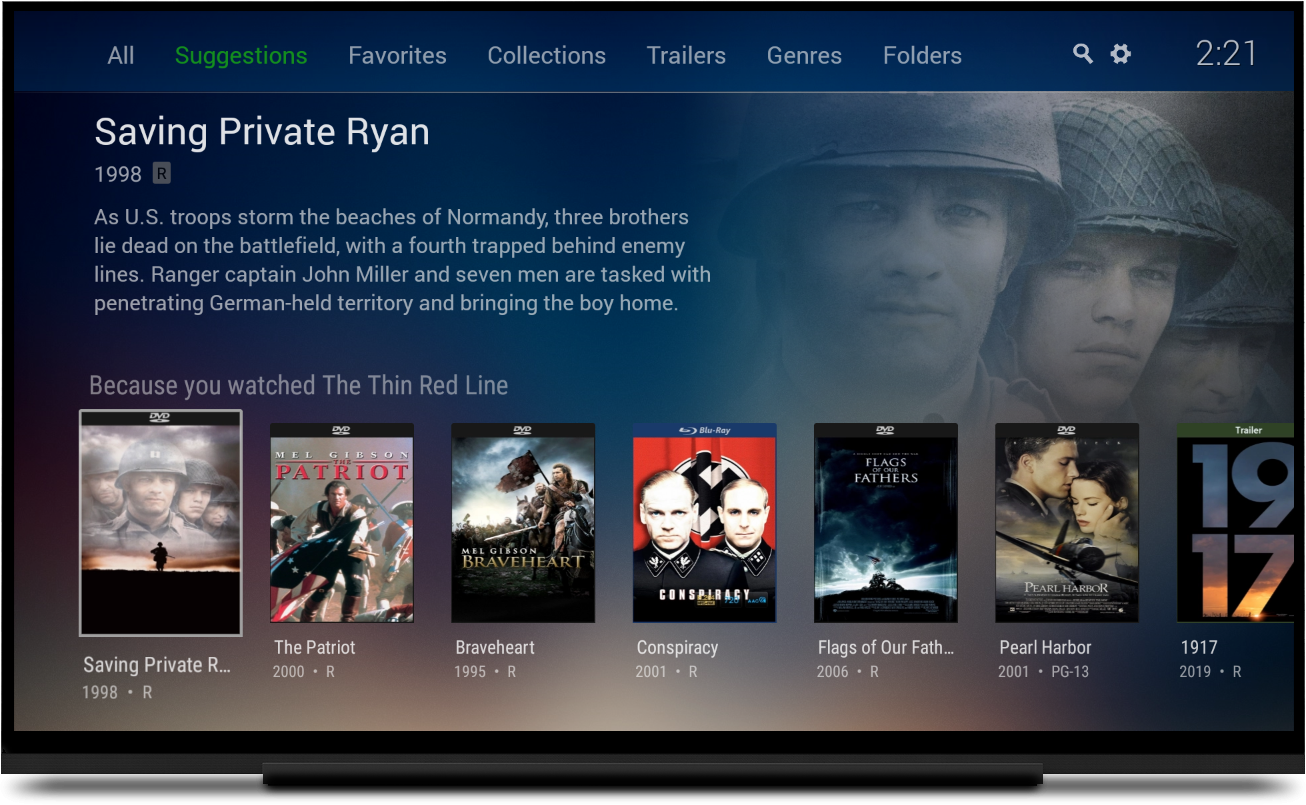
Task: Click '1995 • R' under Braveheart
Action: point(485,672)
